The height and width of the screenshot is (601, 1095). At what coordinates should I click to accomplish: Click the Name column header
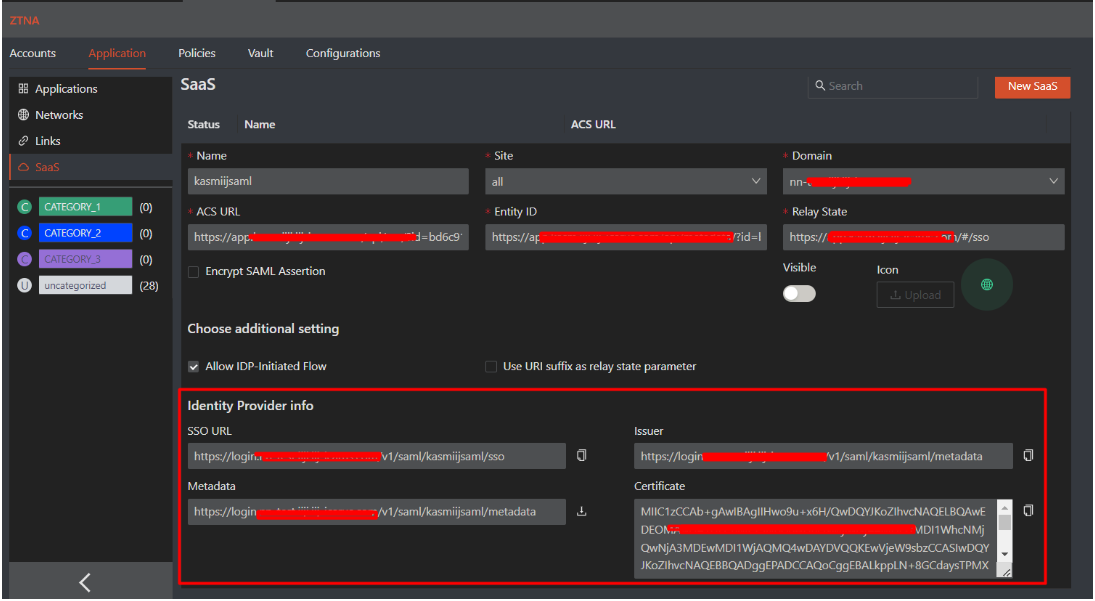(x=260, y=124)
